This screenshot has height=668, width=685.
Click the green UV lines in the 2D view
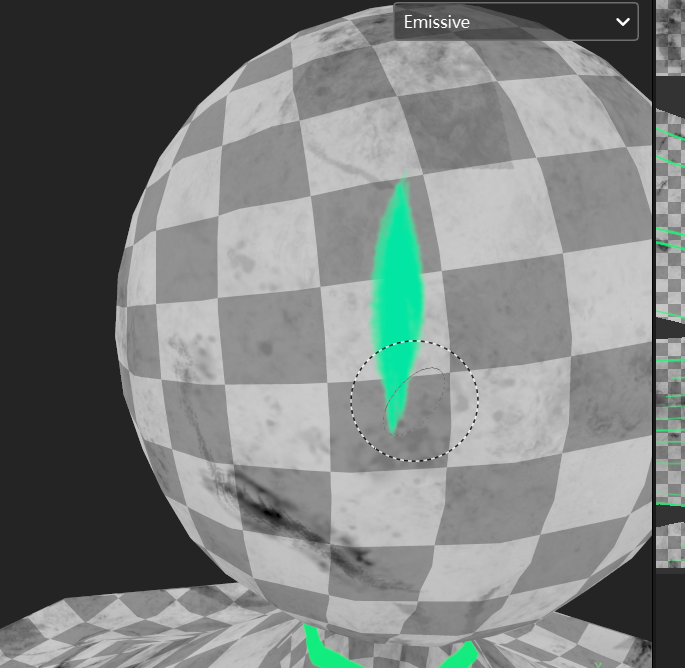[670, 240]
